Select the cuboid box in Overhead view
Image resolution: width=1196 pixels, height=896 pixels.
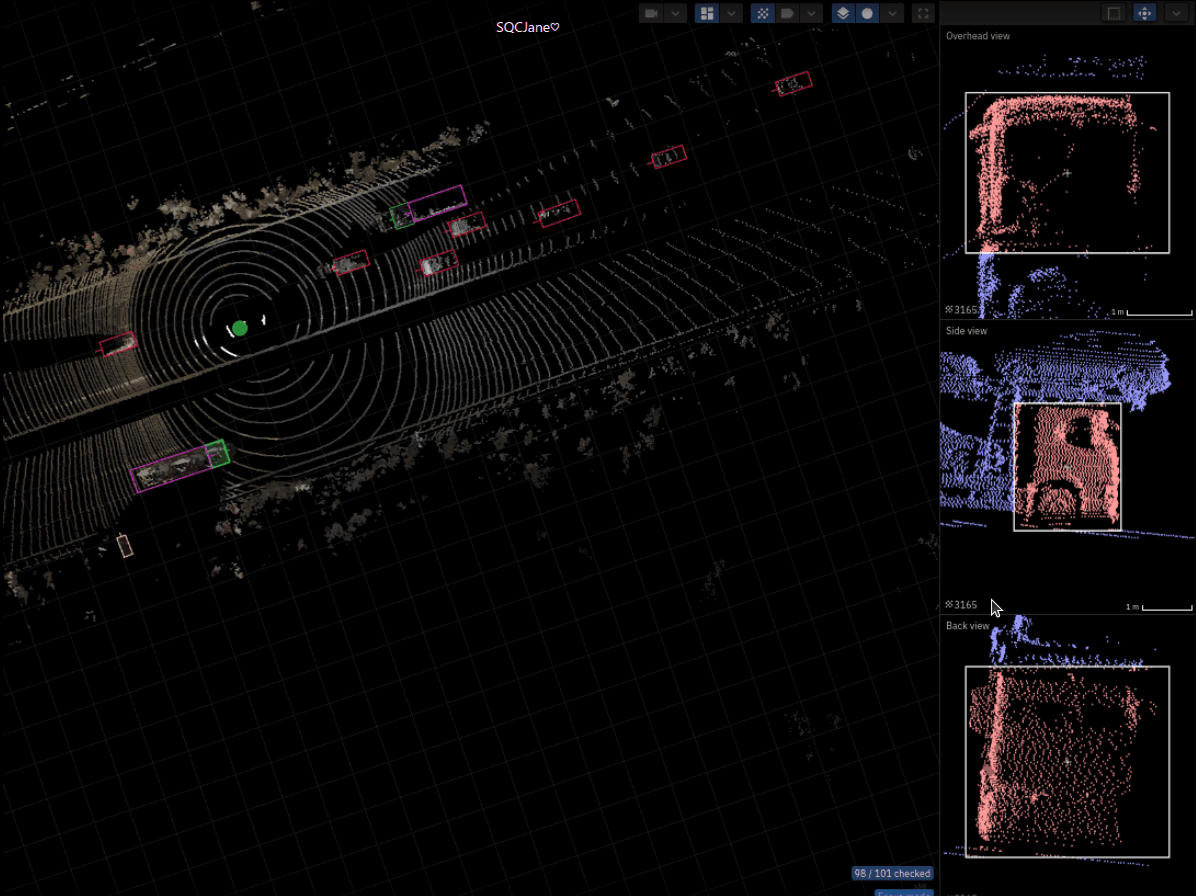[x=1067, y=173]
